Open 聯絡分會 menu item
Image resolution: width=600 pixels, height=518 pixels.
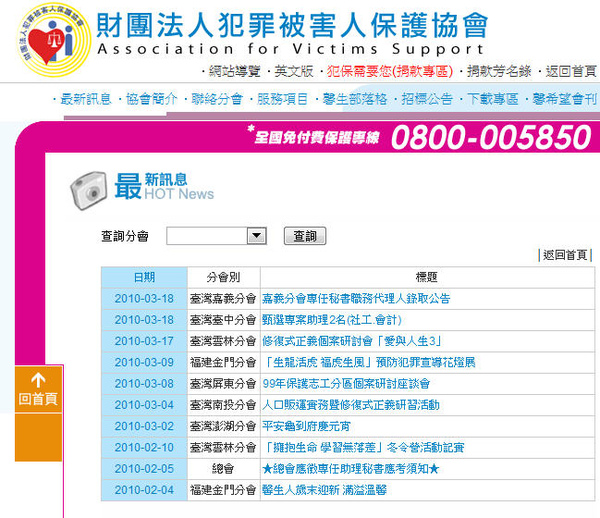click(217, 99)
